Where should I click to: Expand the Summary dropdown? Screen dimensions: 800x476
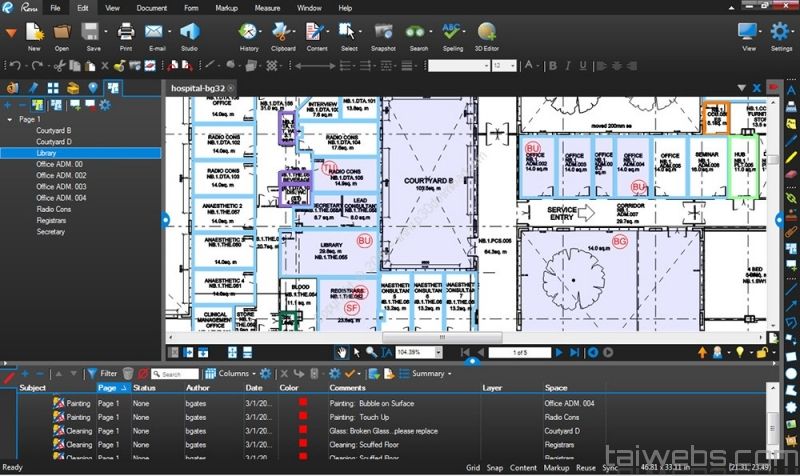pos(431,374)
